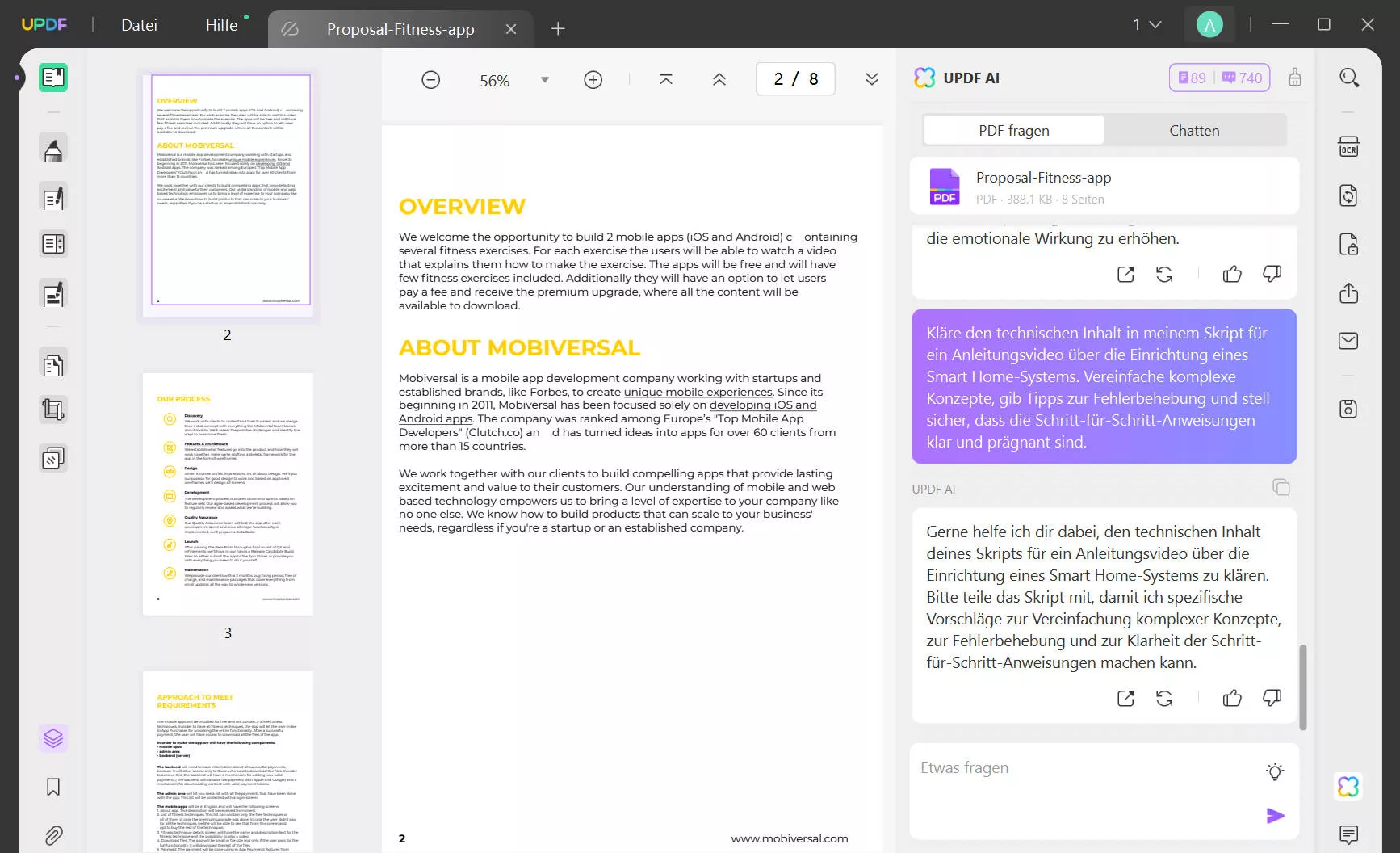Screen dimensions: 1400x853
Task: Open the Datei menu
Action: 139,25
